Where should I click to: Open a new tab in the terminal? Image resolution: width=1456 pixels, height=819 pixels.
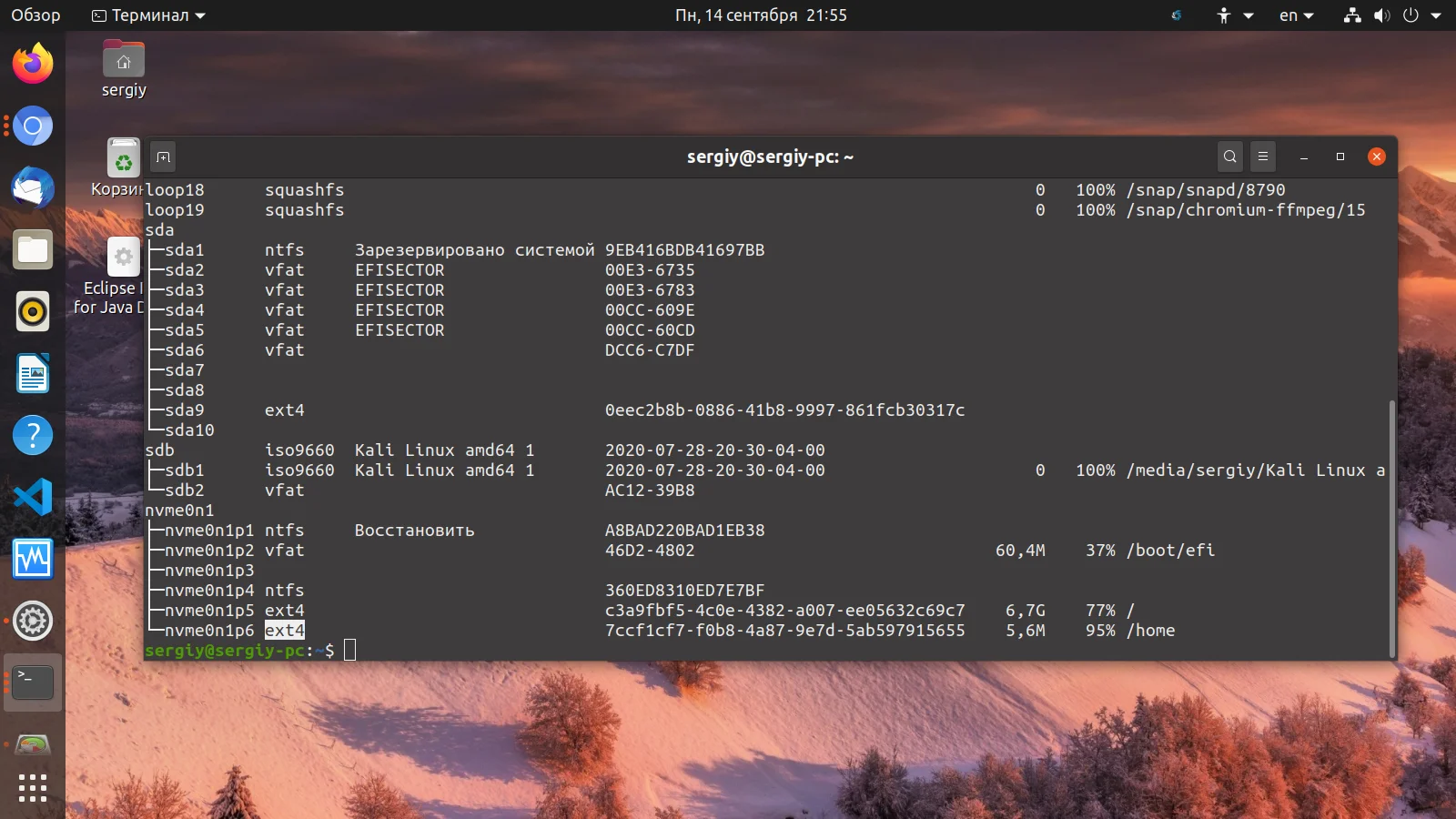(163, 157)
